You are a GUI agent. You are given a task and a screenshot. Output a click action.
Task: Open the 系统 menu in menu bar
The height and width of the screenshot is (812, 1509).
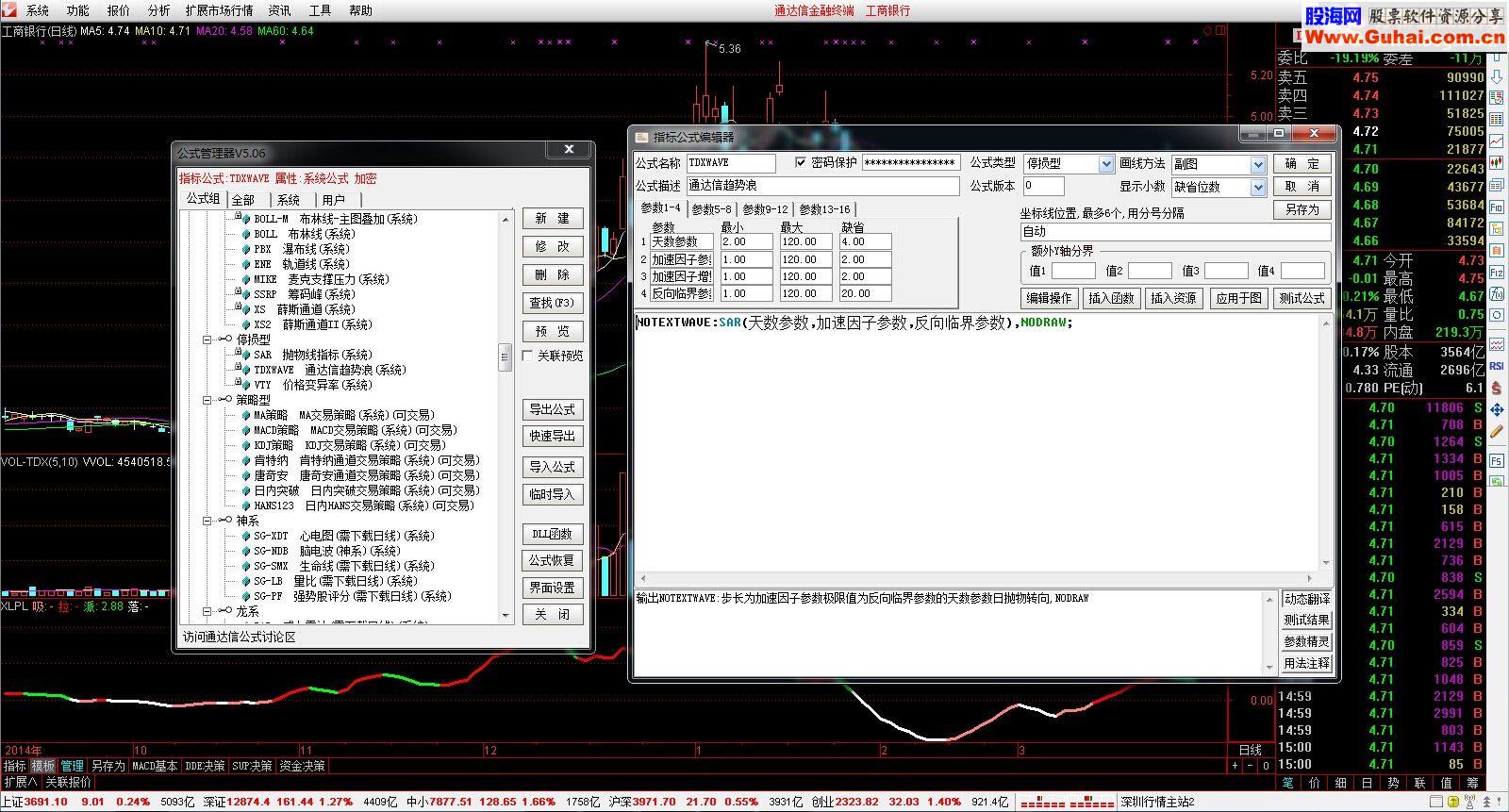[38, 10]
